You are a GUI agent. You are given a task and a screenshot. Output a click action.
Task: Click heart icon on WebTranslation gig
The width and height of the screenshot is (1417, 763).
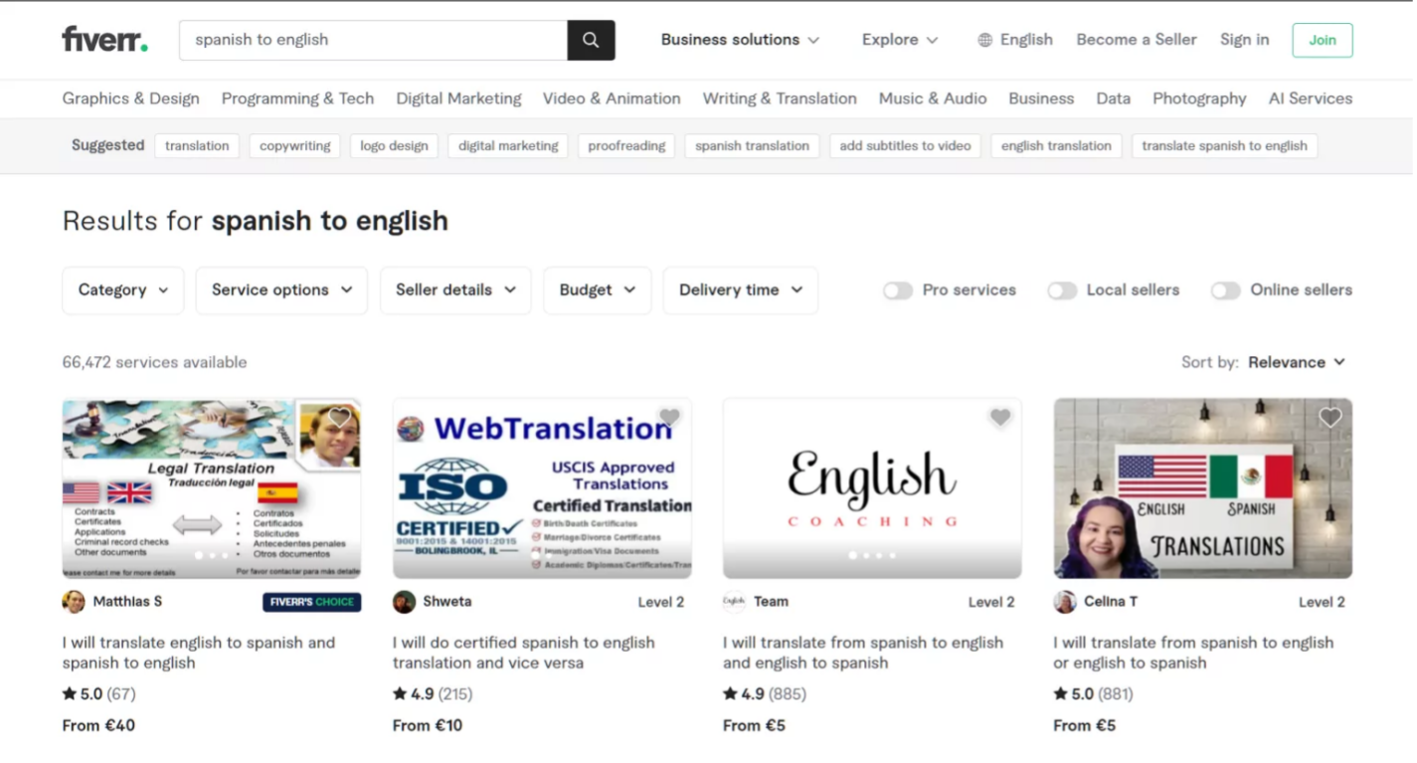tap(670, 417)
